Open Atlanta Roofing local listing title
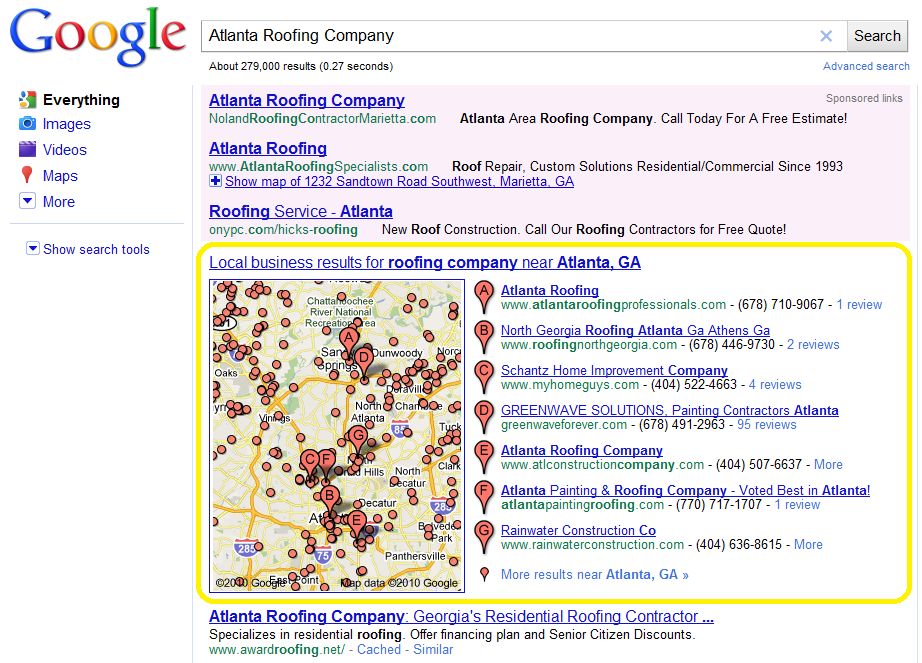Image resolution: width=922 pixels, height=663 pixels. tap(550, 290)
